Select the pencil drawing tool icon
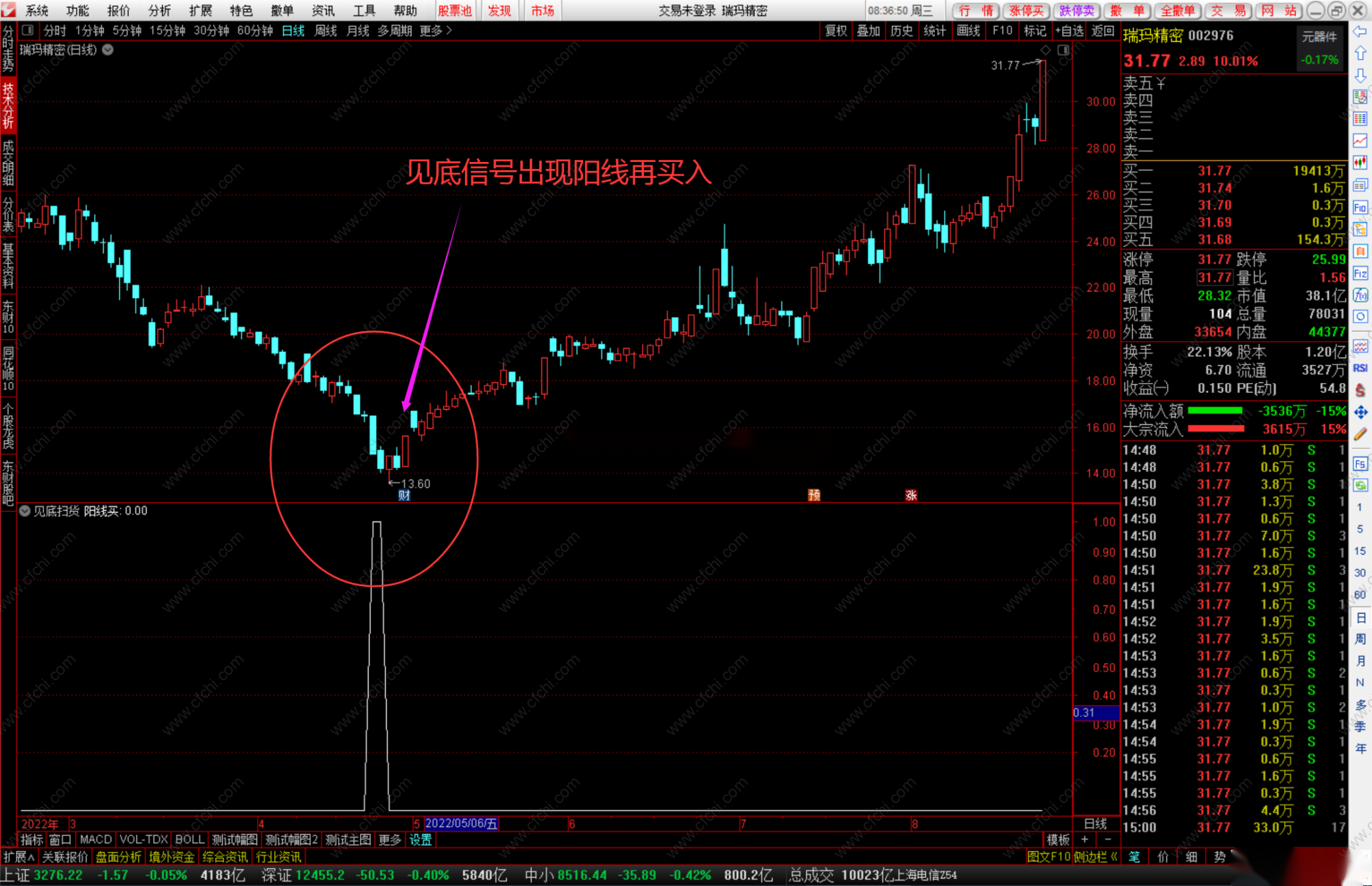The width and height of the screenshot is (1372, 886). tap(1360, 434)
